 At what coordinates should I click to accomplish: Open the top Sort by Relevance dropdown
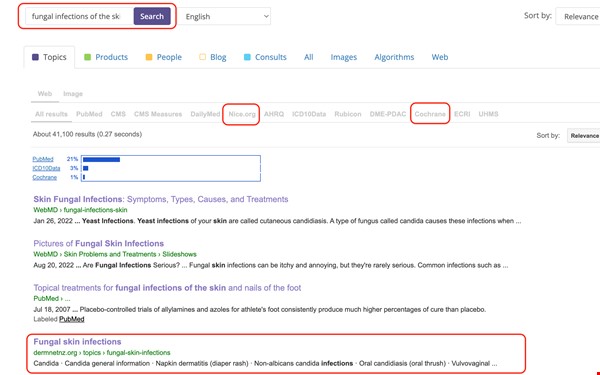pyautogui.click(x=578, y=16)
